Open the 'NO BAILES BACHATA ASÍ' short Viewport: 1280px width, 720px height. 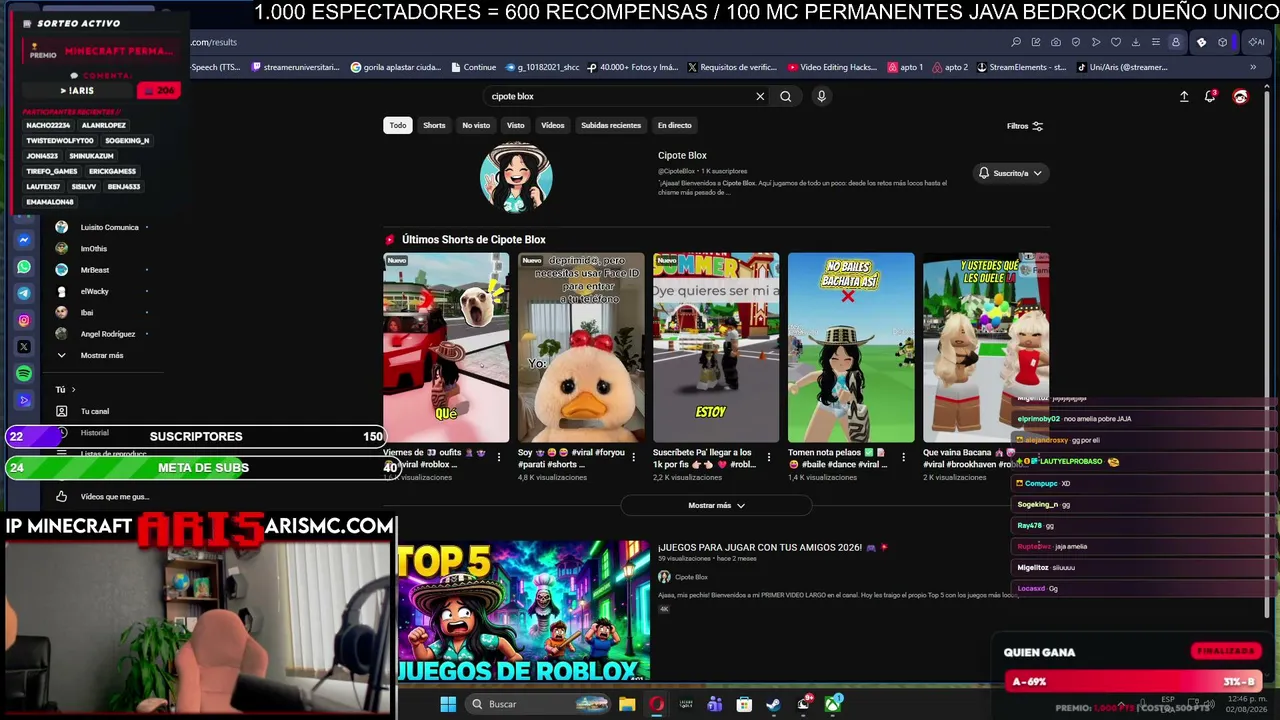851,347
